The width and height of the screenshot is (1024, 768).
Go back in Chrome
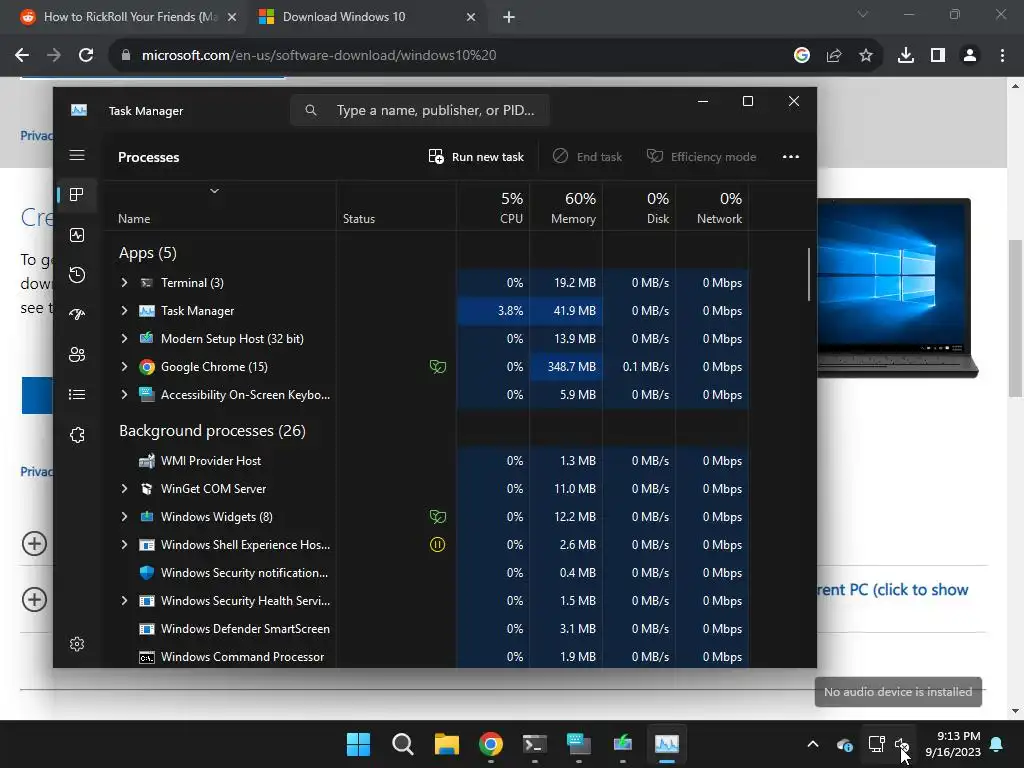pos(22,56)
